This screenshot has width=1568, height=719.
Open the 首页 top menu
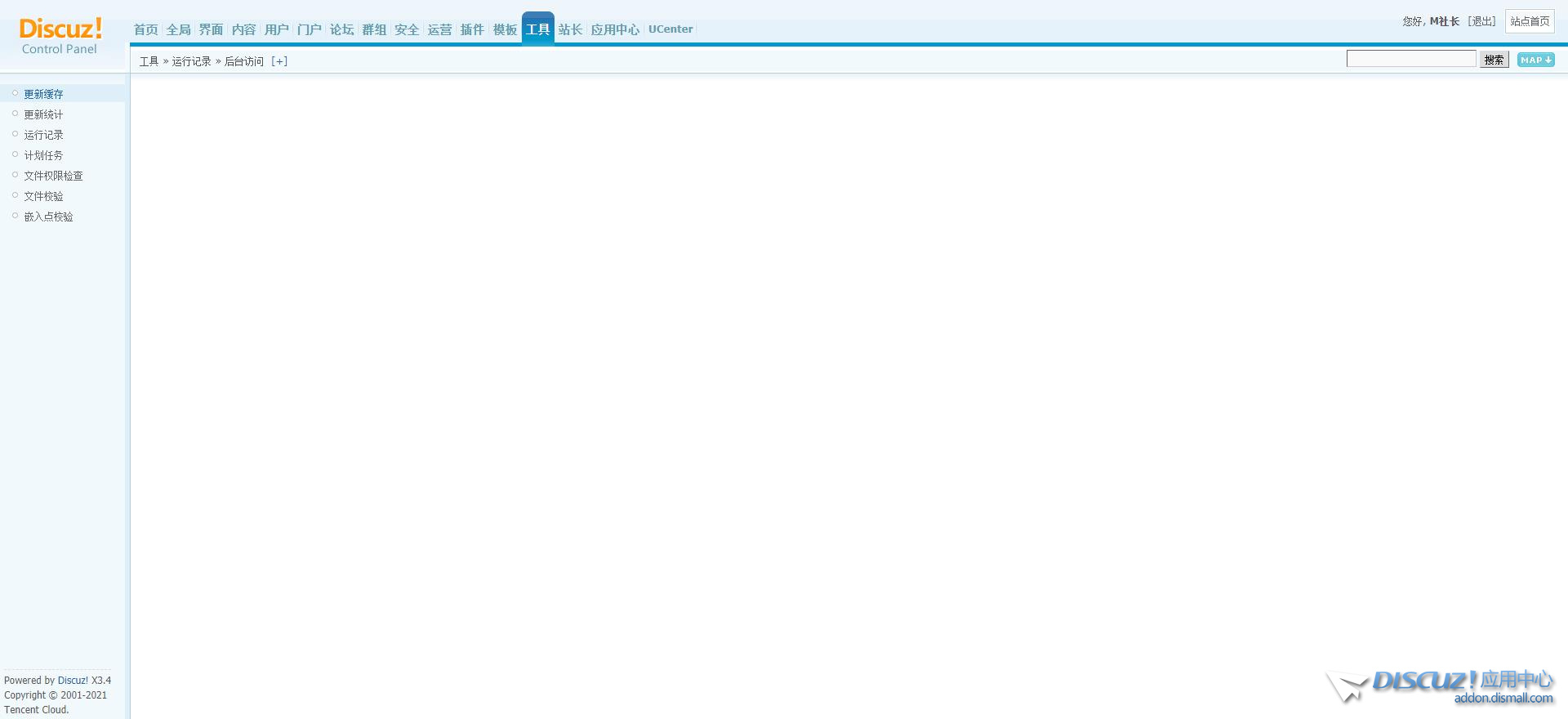145,29
